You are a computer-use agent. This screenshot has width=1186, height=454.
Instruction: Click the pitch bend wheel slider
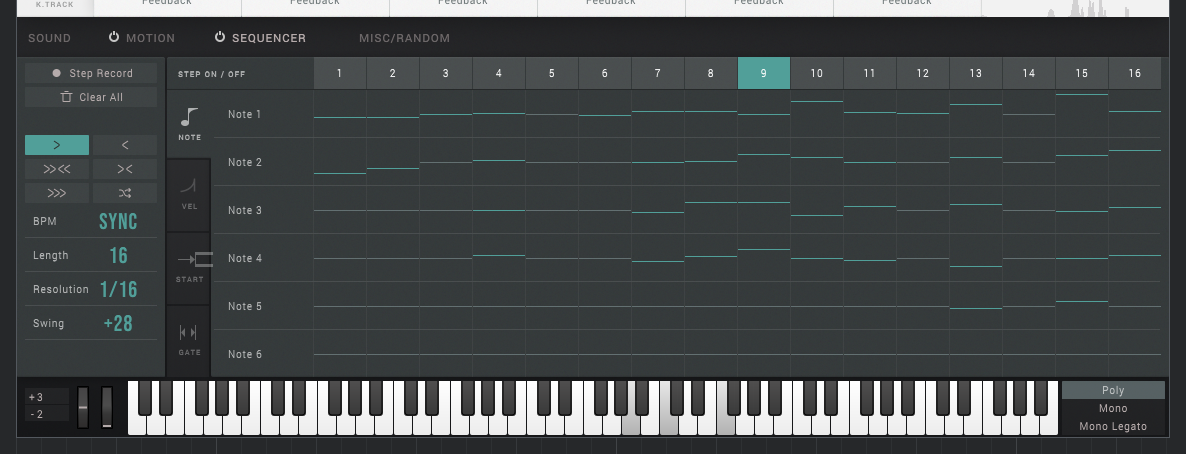pos(83,407)
